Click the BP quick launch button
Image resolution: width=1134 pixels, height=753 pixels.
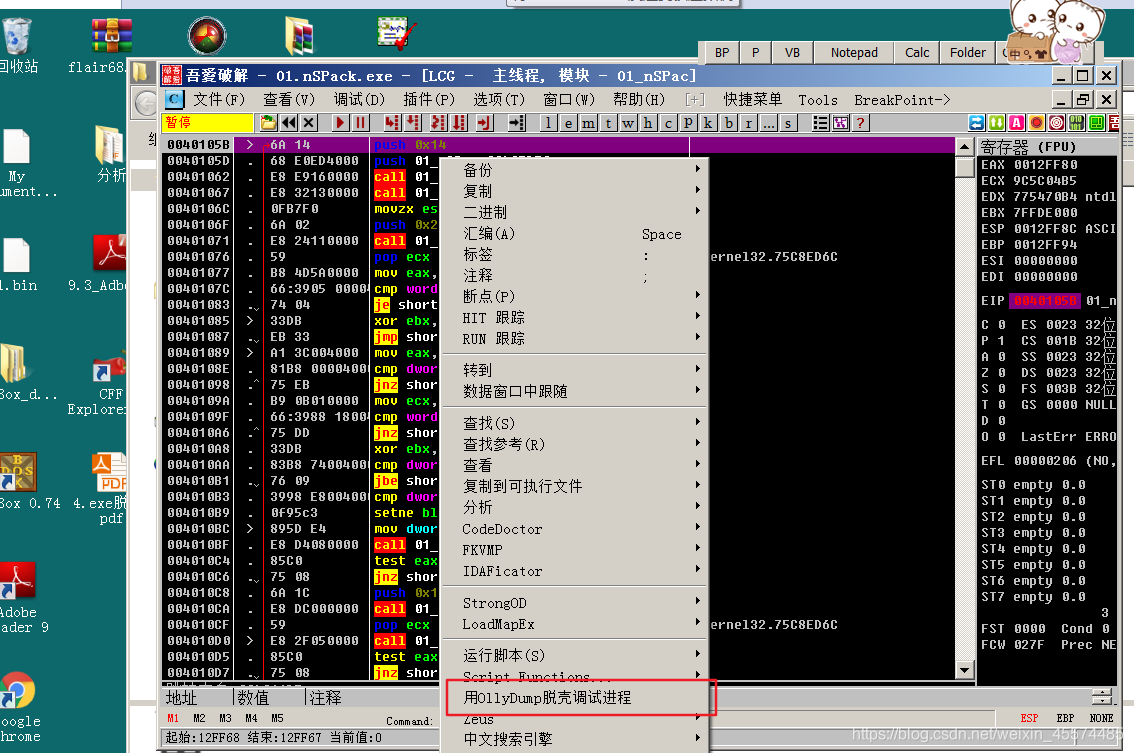click(x=722, y=53)
